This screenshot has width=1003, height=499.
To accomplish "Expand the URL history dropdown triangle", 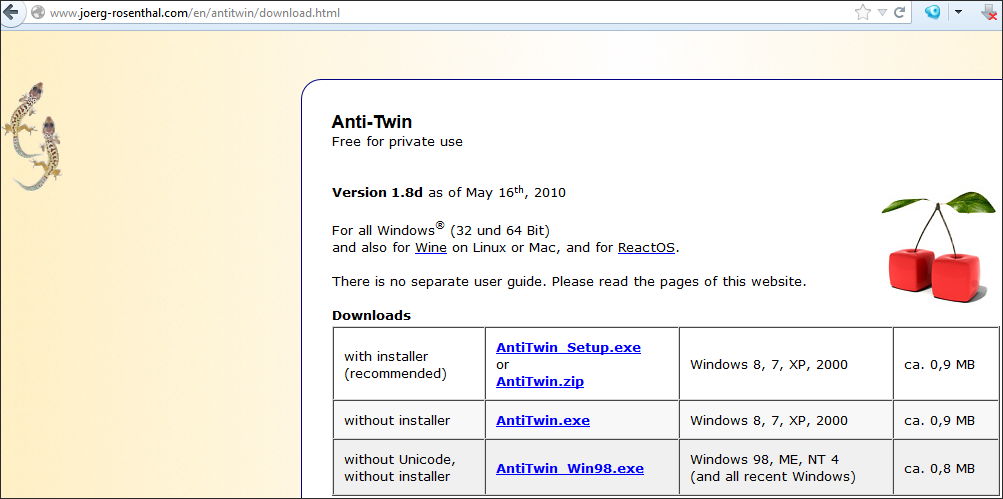I will tap(882, 12).
